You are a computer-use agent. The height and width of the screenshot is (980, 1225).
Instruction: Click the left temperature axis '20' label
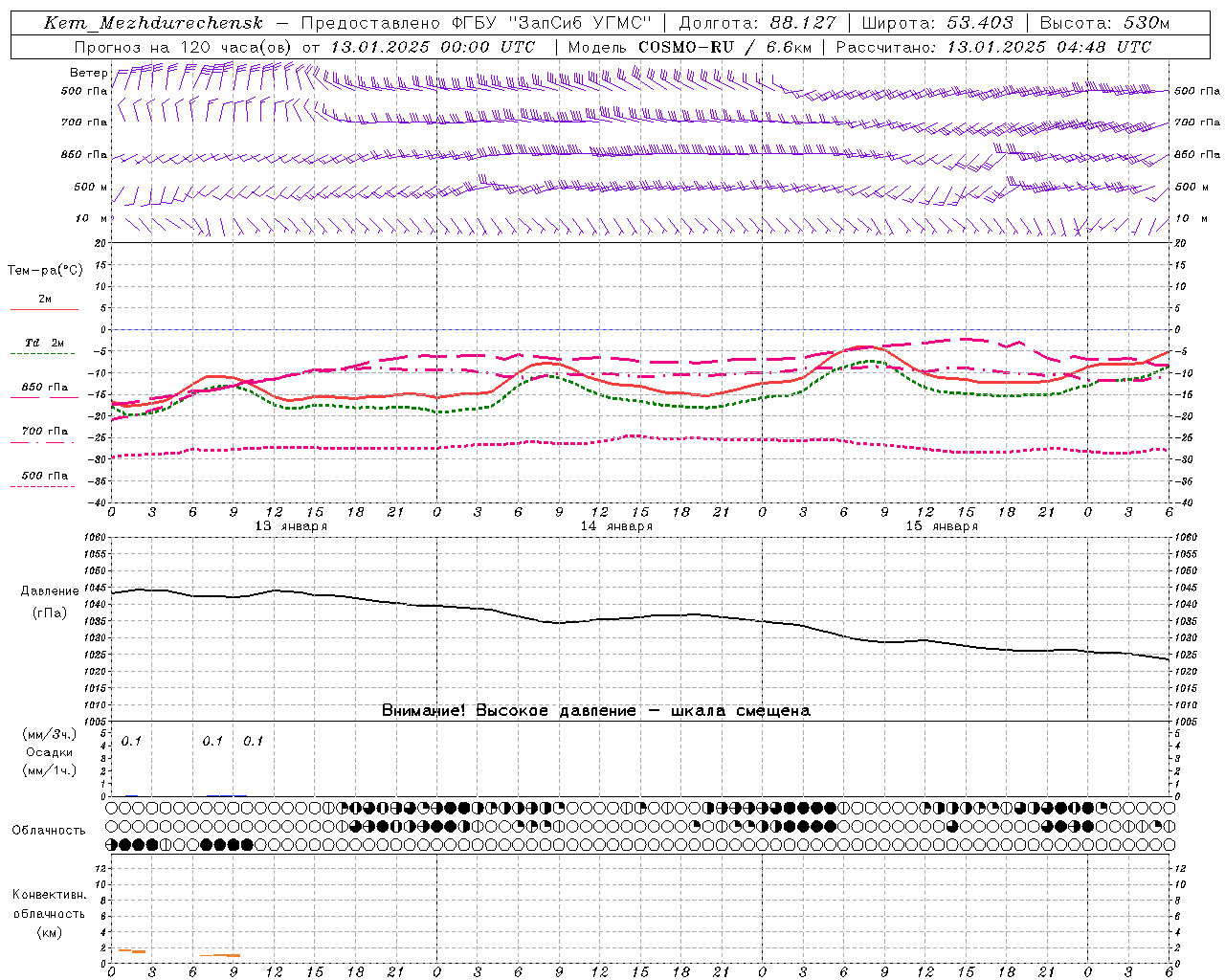click(101, 243)
